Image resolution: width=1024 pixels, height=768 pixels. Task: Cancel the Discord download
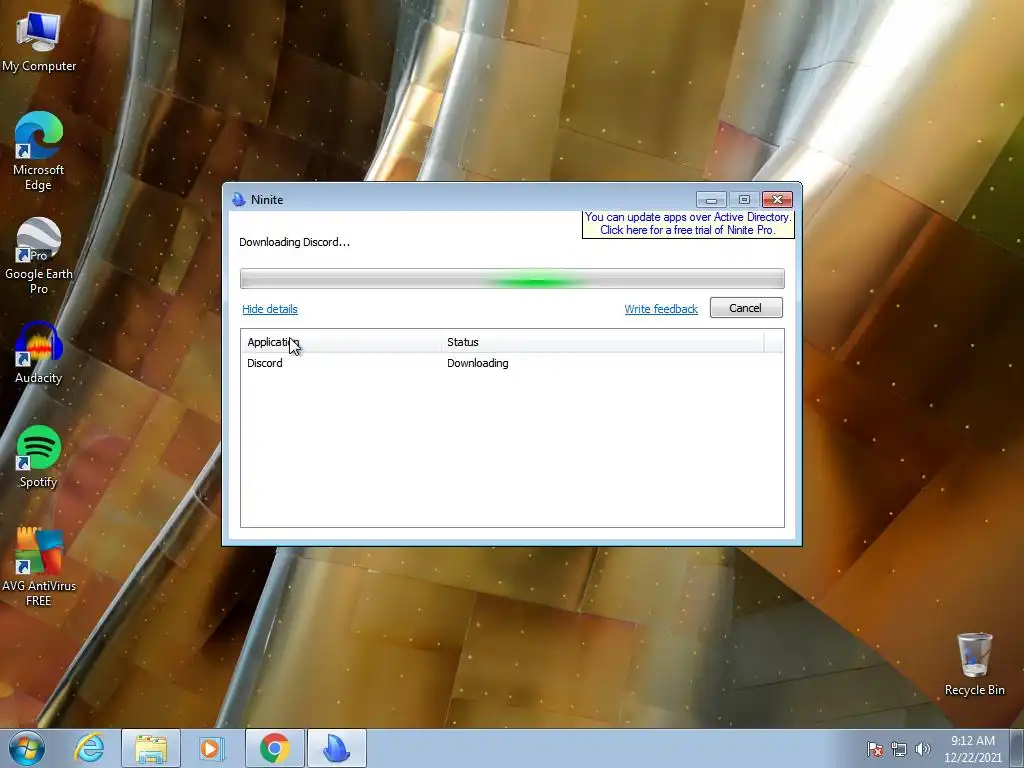pyautogui.click(x=746, y=308)
